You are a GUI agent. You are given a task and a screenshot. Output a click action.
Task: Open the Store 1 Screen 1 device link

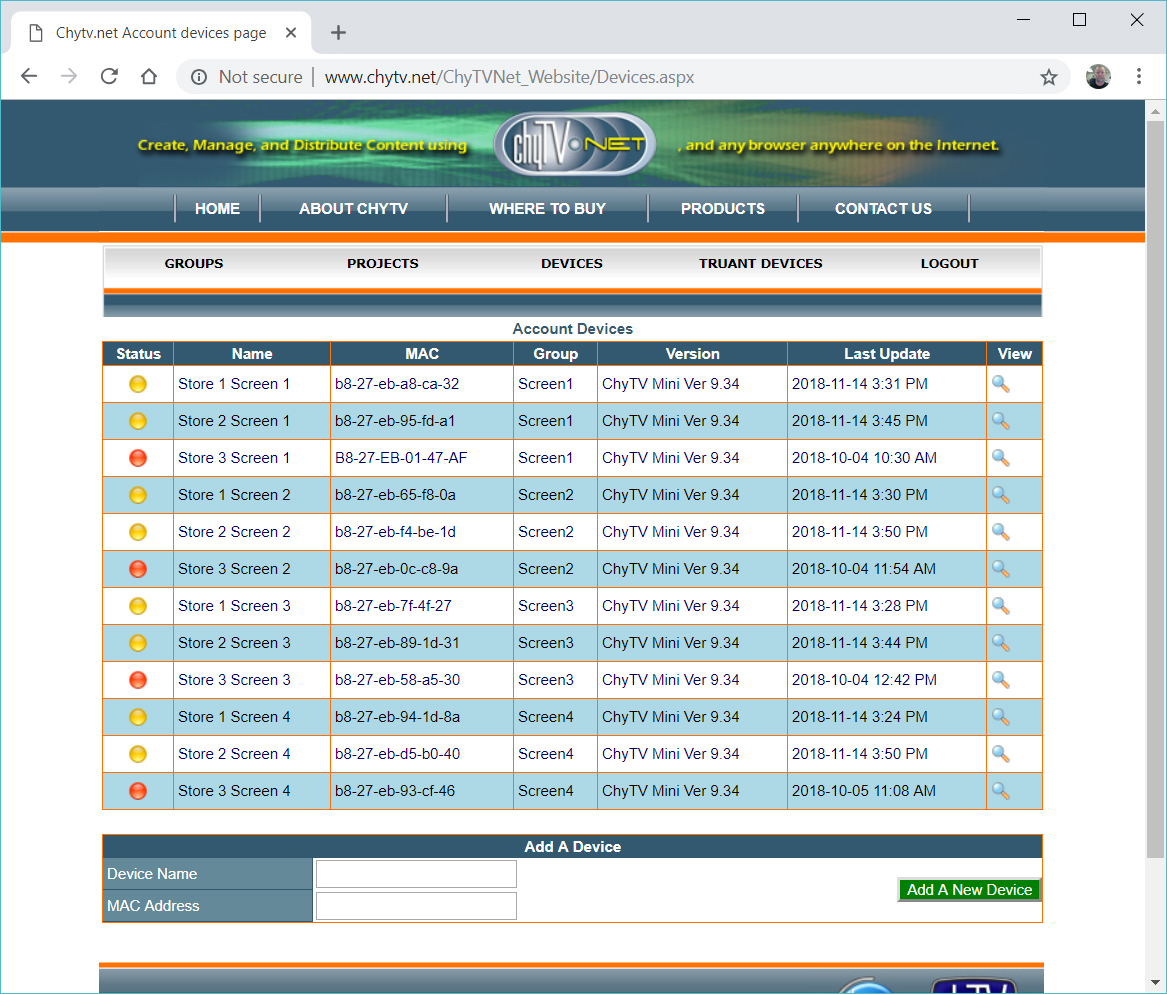234,384
